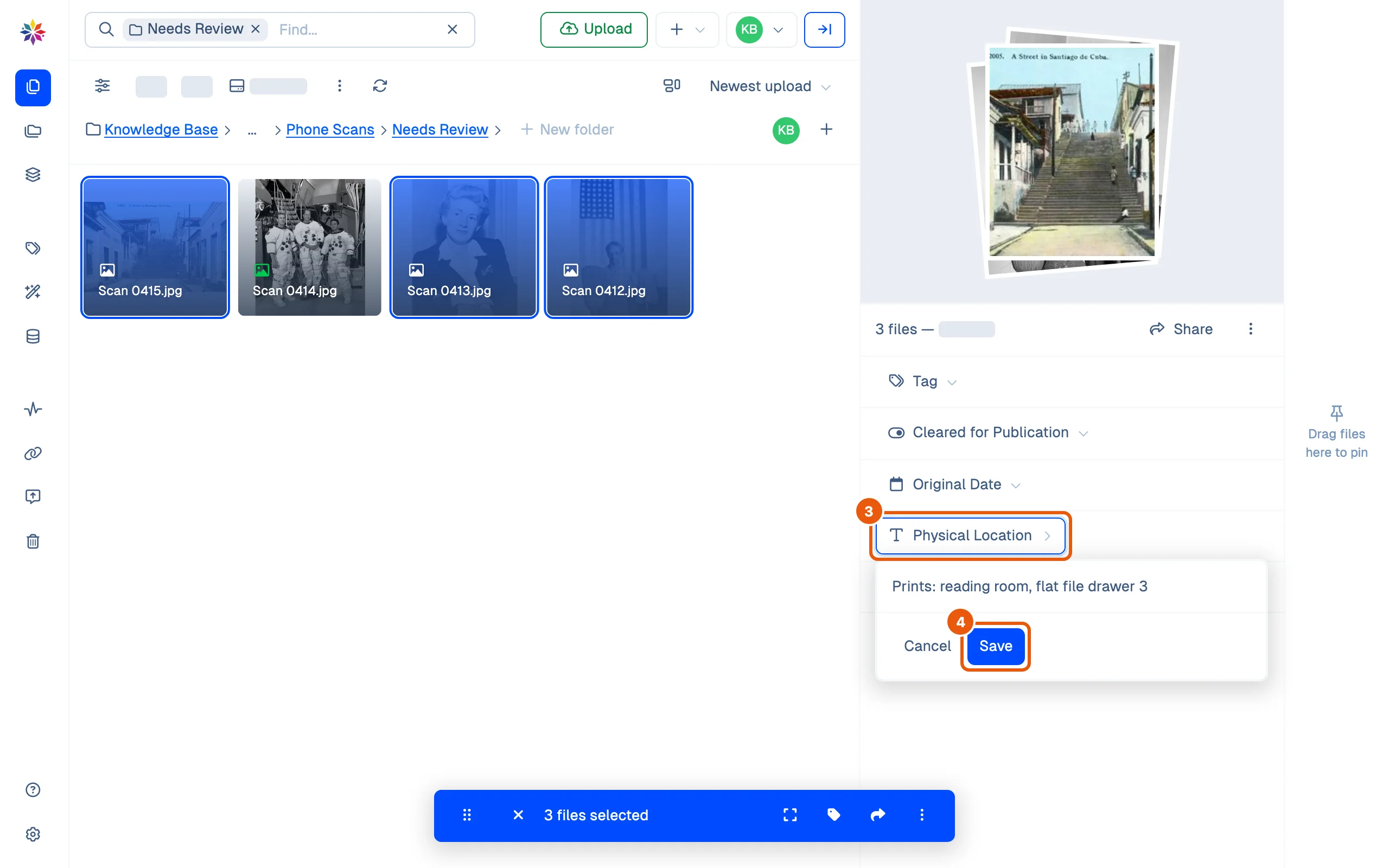This screenshot has height=868, width=1389.
Task: Cancel the Physical Location edit
Action: click(x=927, y=646)
